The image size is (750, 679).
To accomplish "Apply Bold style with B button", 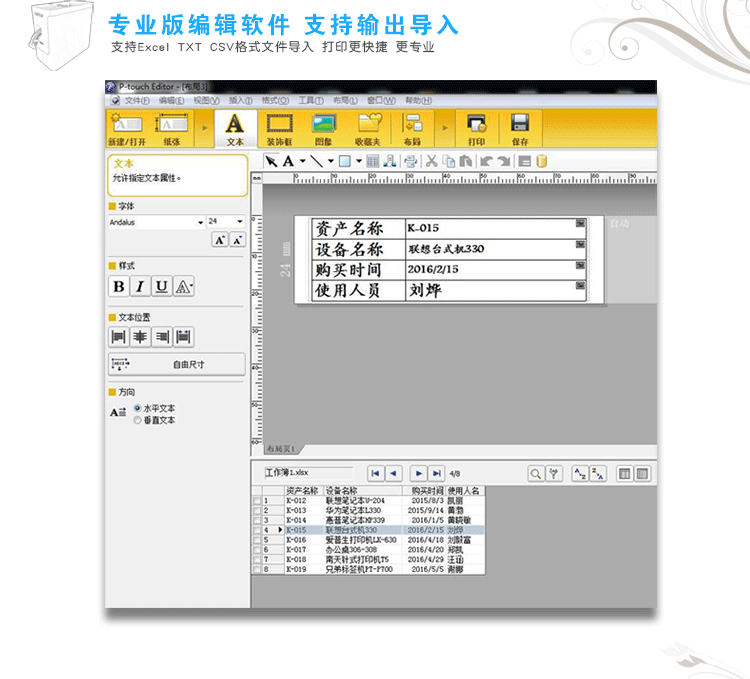I will [x=119, y=287].
